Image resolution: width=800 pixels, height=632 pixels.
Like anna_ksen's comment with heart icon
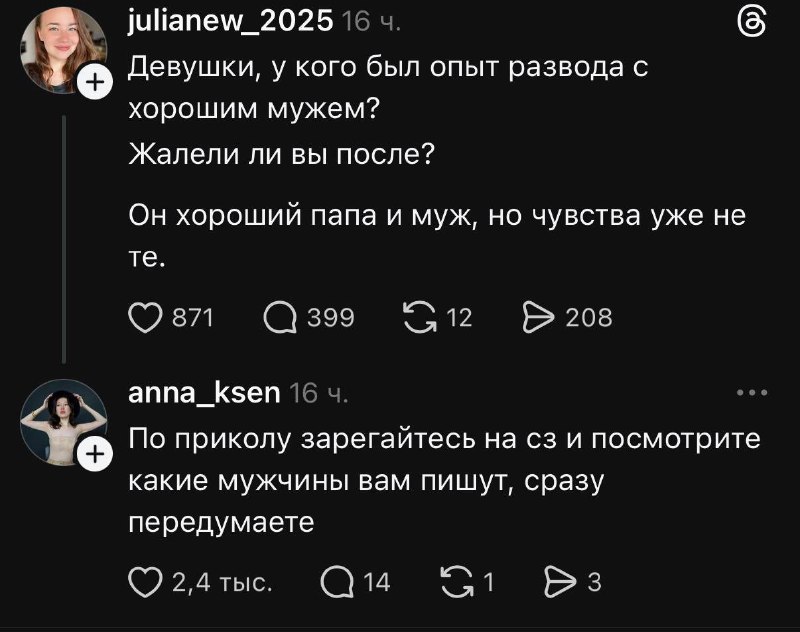(146, 581)
